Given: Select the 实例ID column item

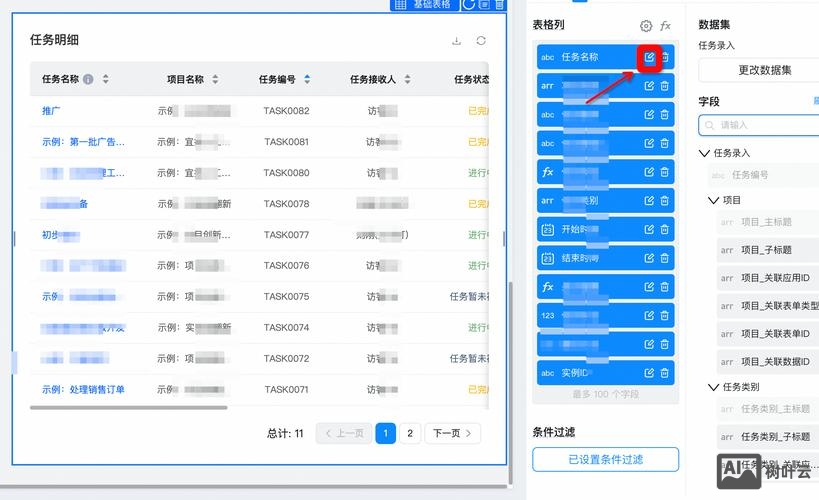Looking at the screenshot, I should point(605,373).
